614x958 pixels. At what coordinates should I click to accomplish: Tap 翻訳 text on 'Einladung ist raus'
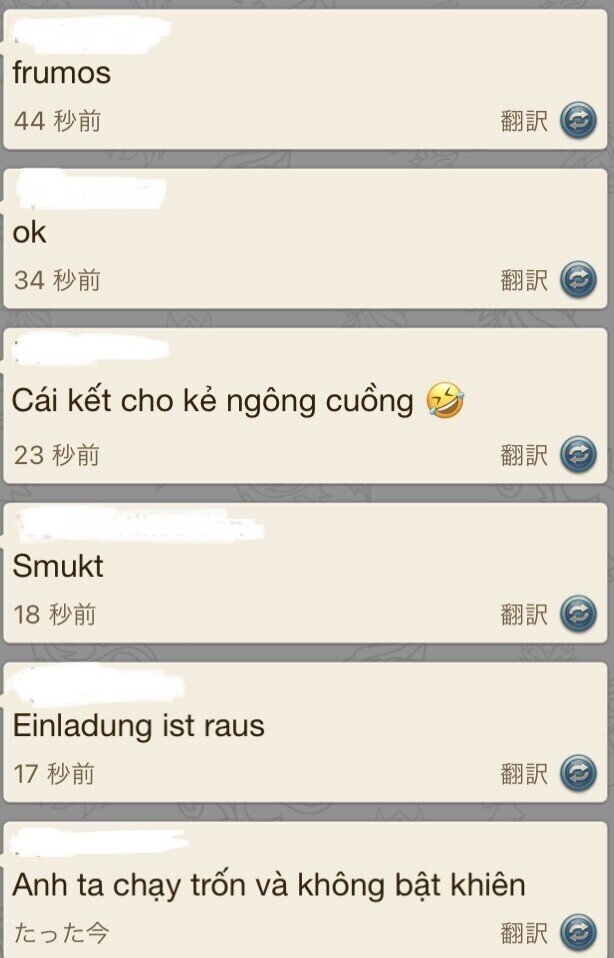tap(524, 773)
